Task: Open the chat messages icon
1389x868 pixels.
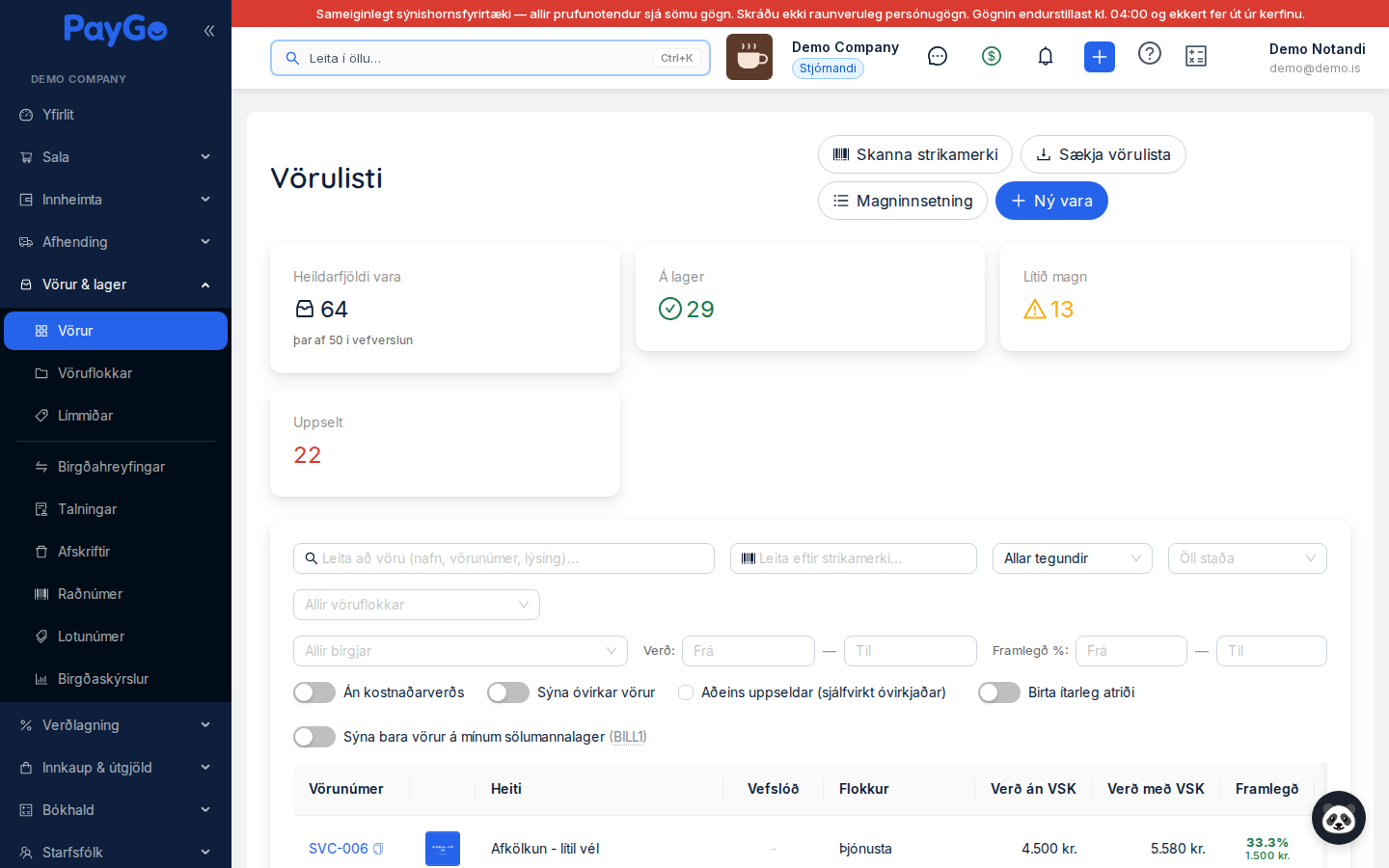Action: point(938,56)
